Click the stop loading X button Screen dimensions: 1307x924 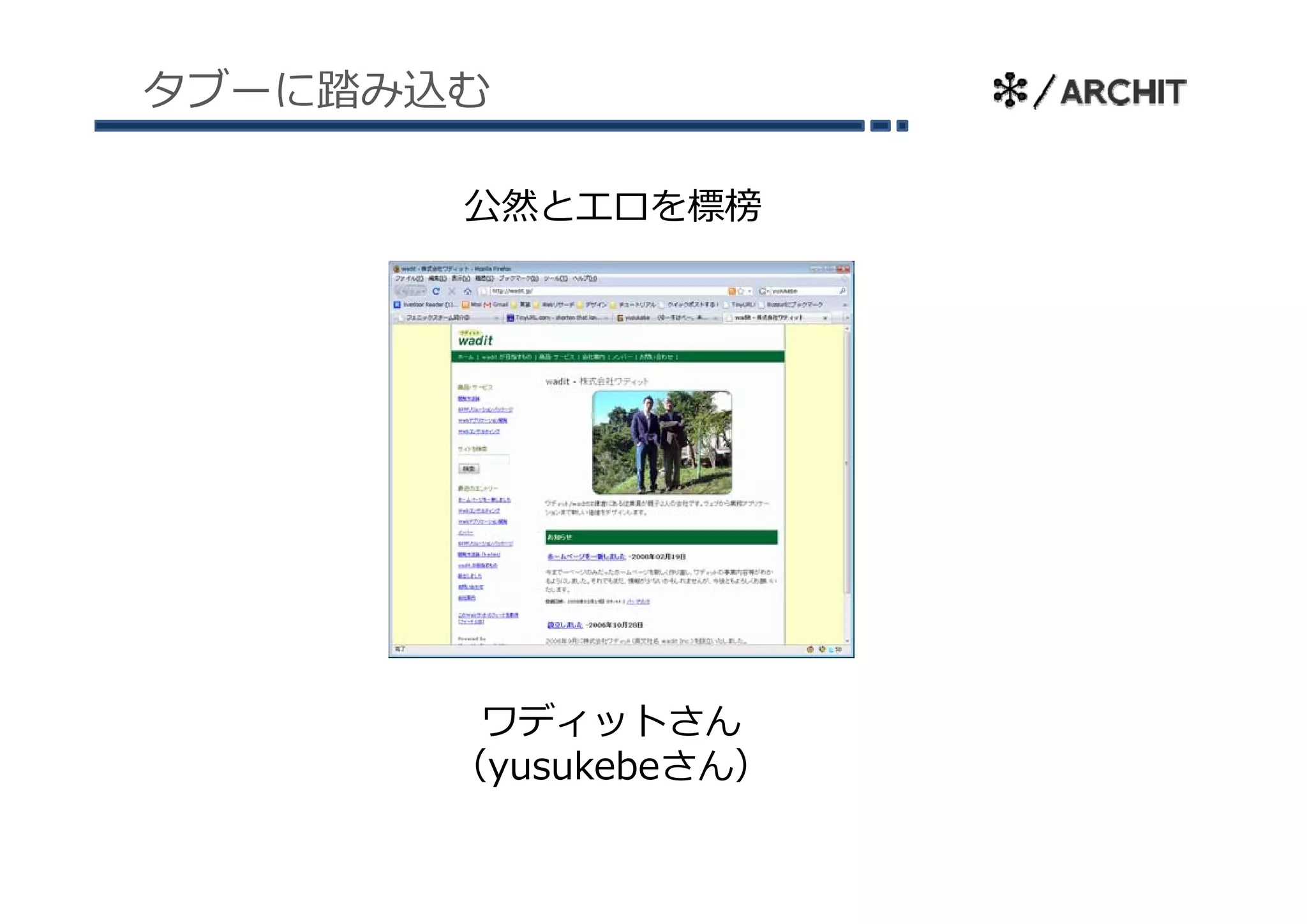coord(452,291)
